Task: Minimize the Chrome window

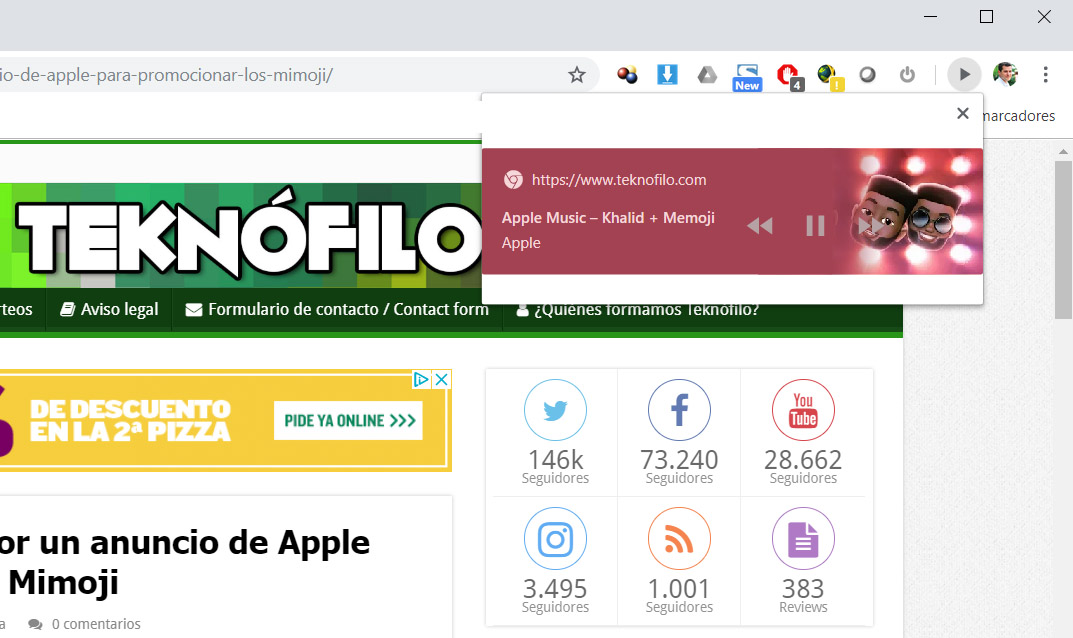Action: 931,16
